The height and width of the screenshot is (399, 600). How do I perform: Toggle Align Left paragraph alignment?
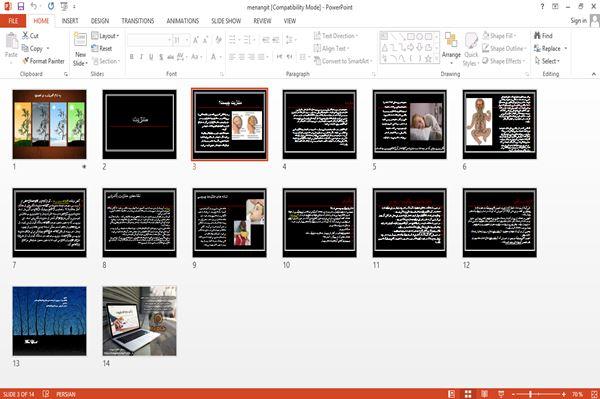pos(232,57)
